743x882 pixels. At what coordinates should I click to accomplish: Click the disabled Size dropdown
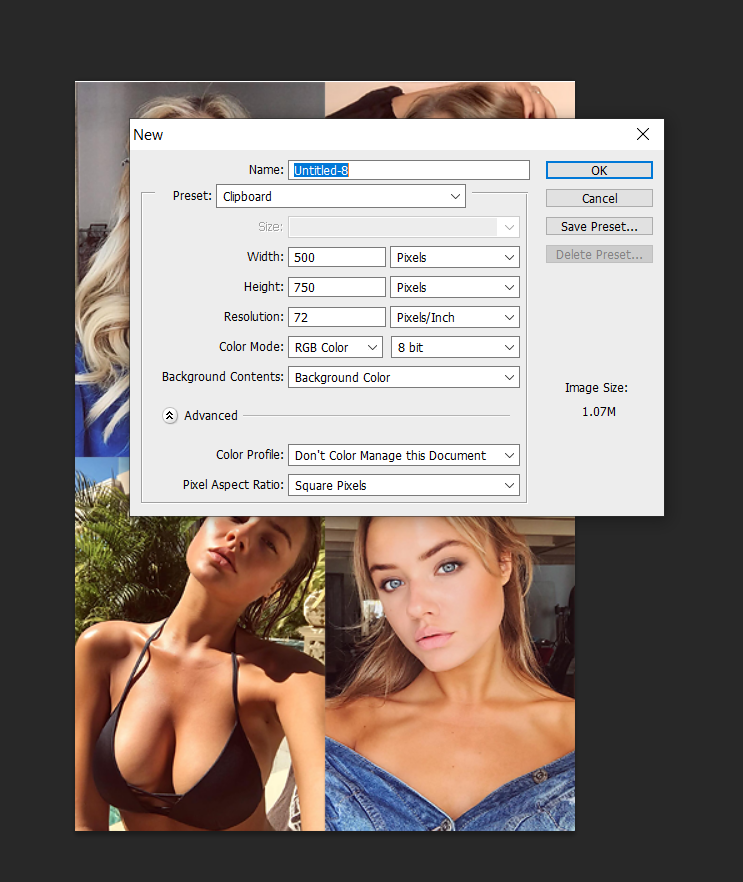tap(404, 227)
